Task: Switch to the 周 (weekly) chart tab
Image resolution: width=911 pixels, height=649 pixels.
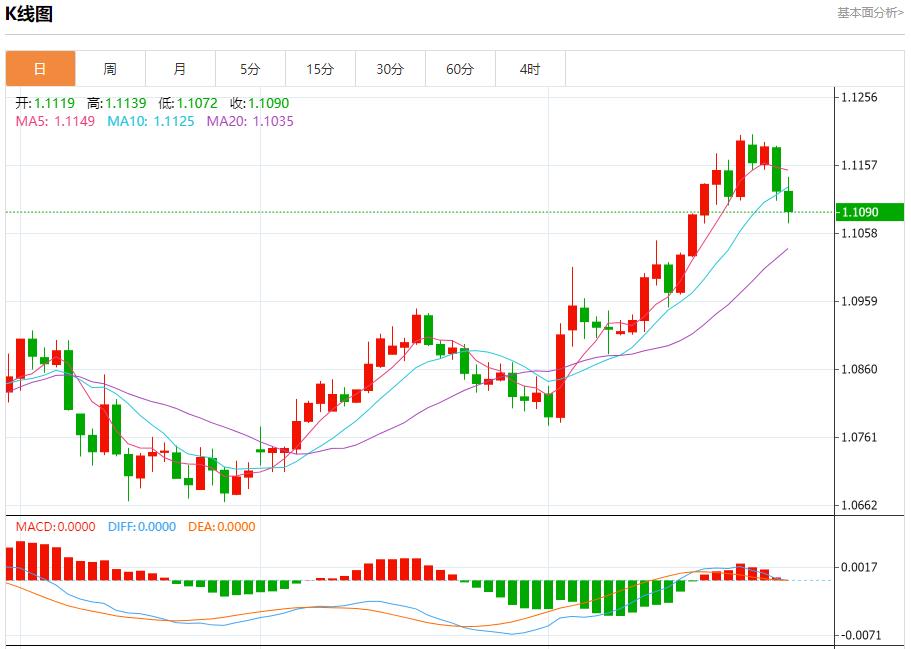Action: (110, 68)
